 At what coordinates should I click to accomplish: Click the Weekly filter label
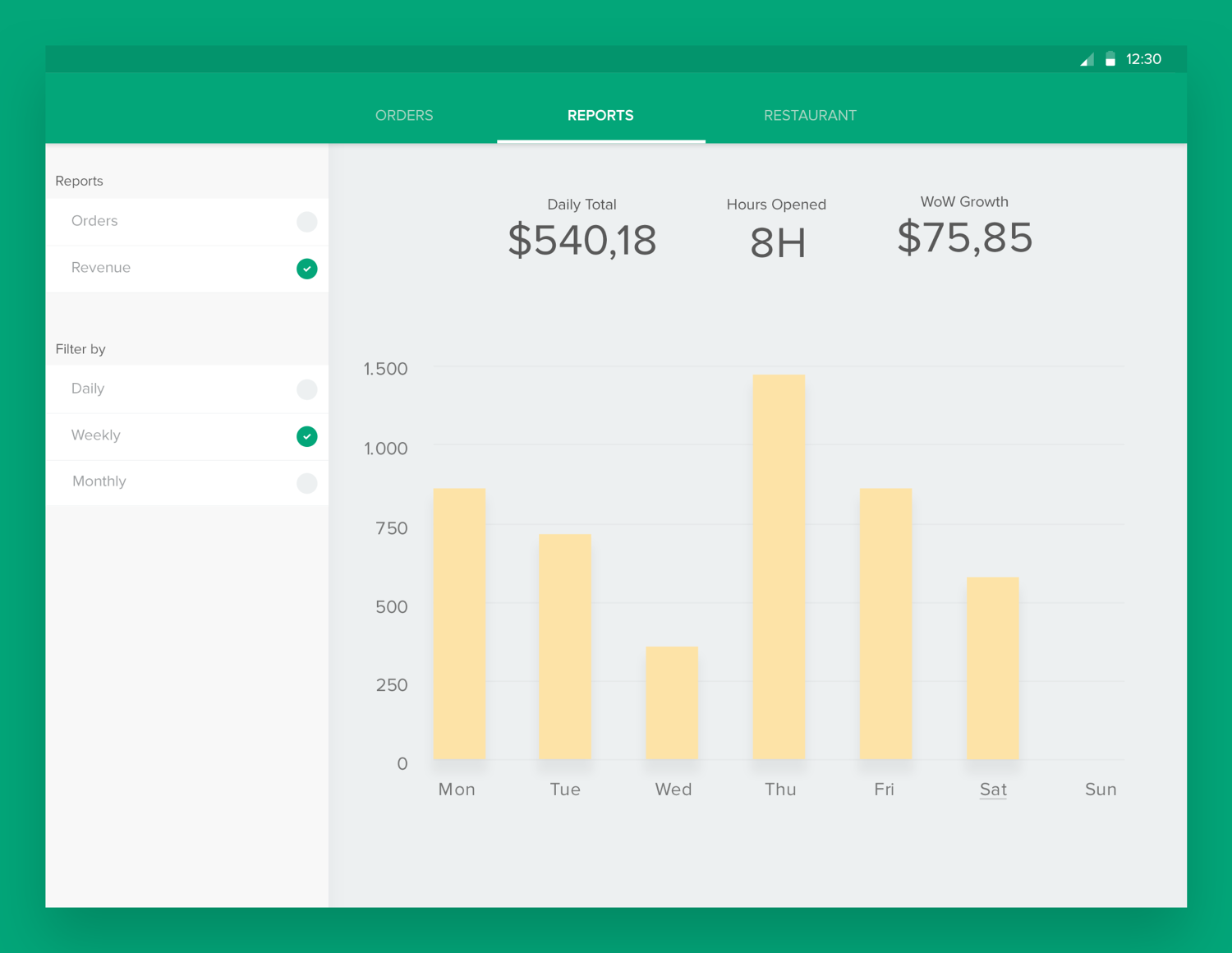tap(96, 435)
